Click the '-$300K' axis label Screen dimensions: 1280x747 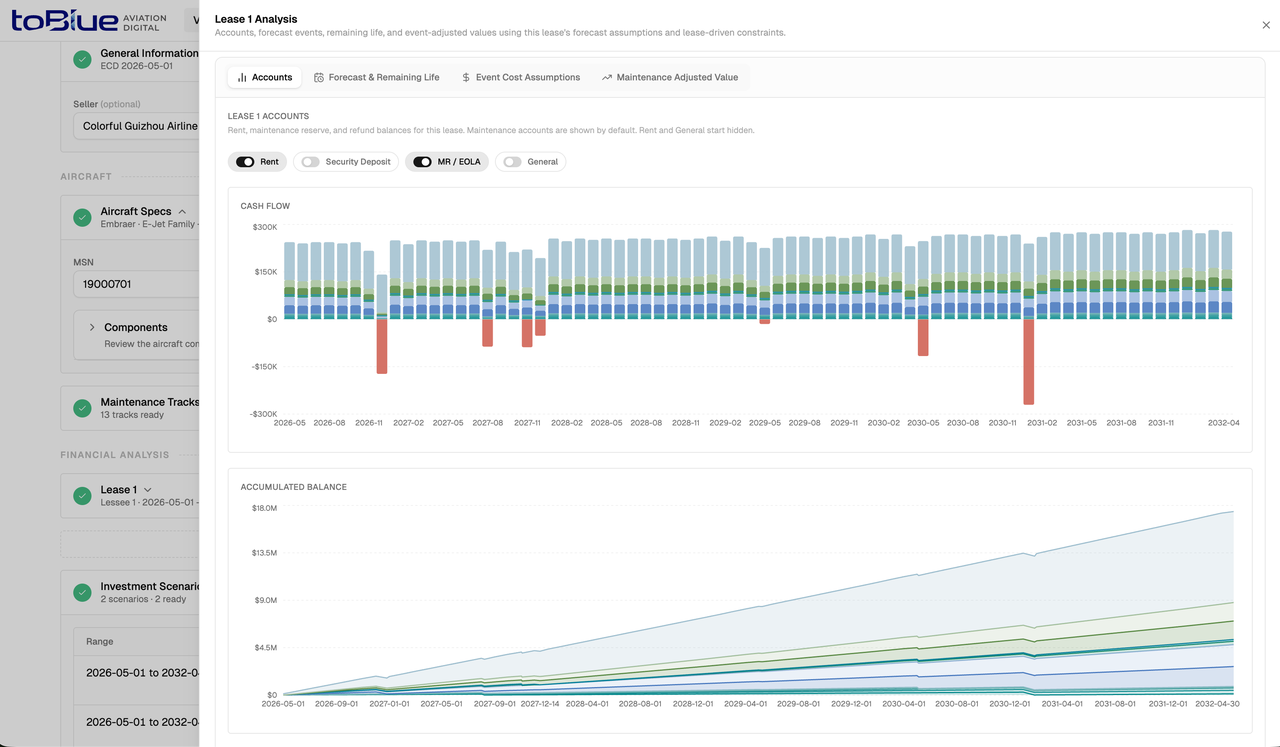[x=263, y=414]
